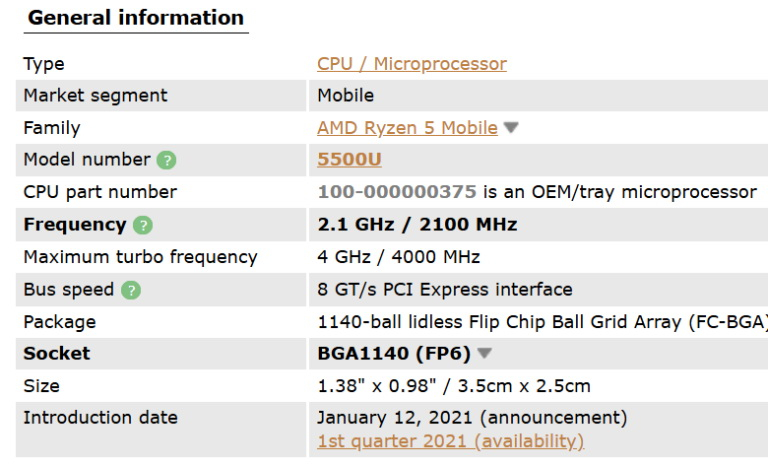Follow the AMD Ryzen 5 Mobile link
Viewport: 768px width, 466px height.
[407, 128]
